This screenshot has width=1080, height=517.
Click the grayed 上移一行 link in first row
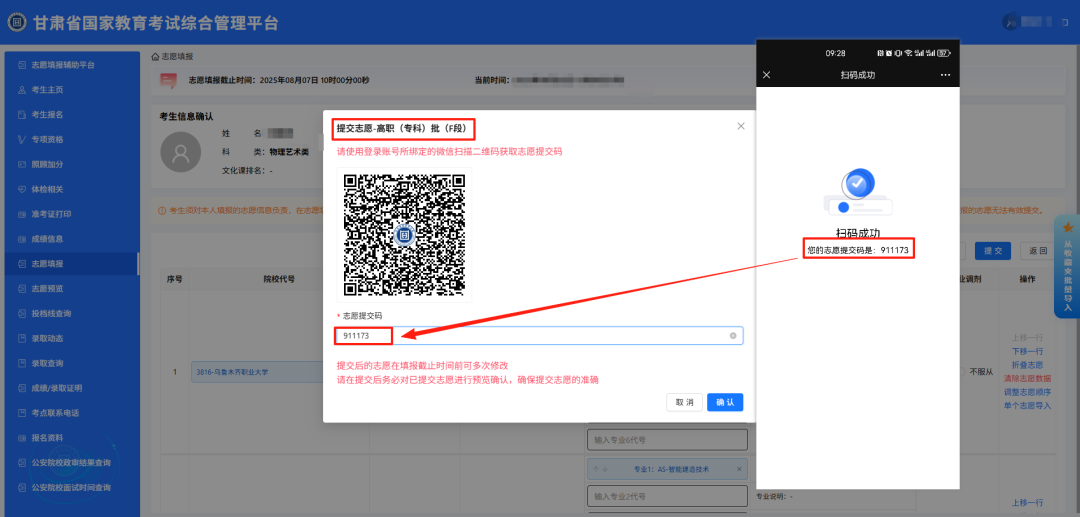tap(1027, 337)
